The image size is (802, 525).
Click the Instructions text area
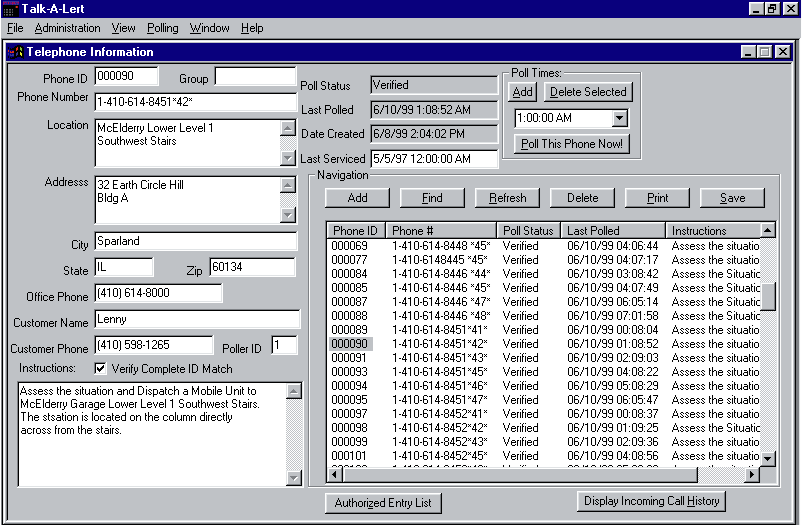(152, 434)
